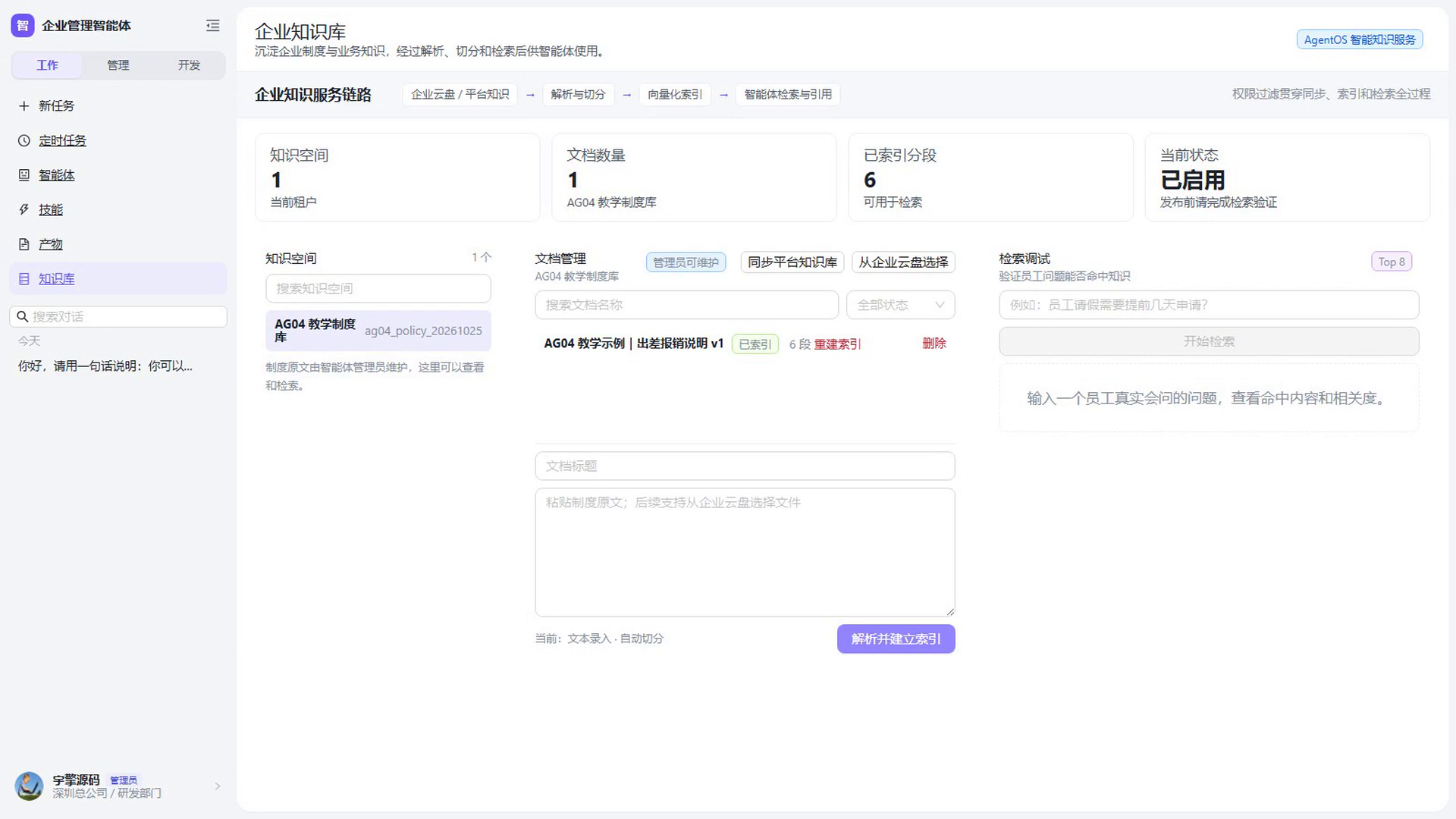
Task: Expand the user profile chevron
Action: 218,786
